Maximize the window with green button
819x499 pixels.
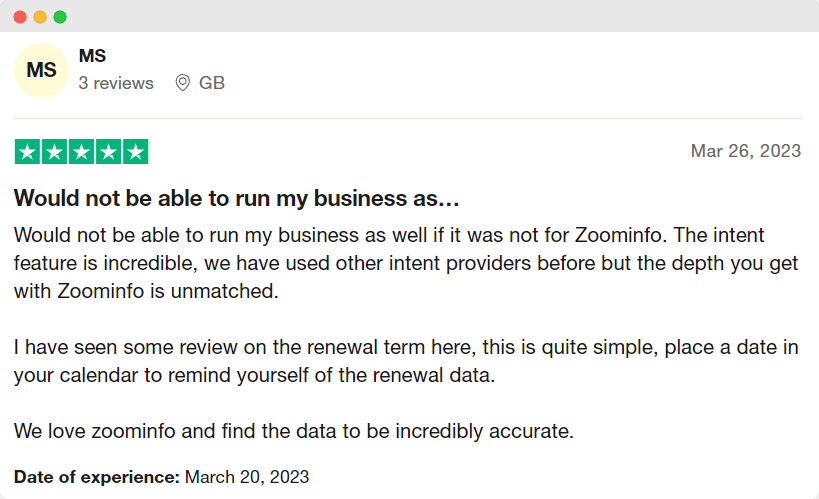click(x=60, y=17)
